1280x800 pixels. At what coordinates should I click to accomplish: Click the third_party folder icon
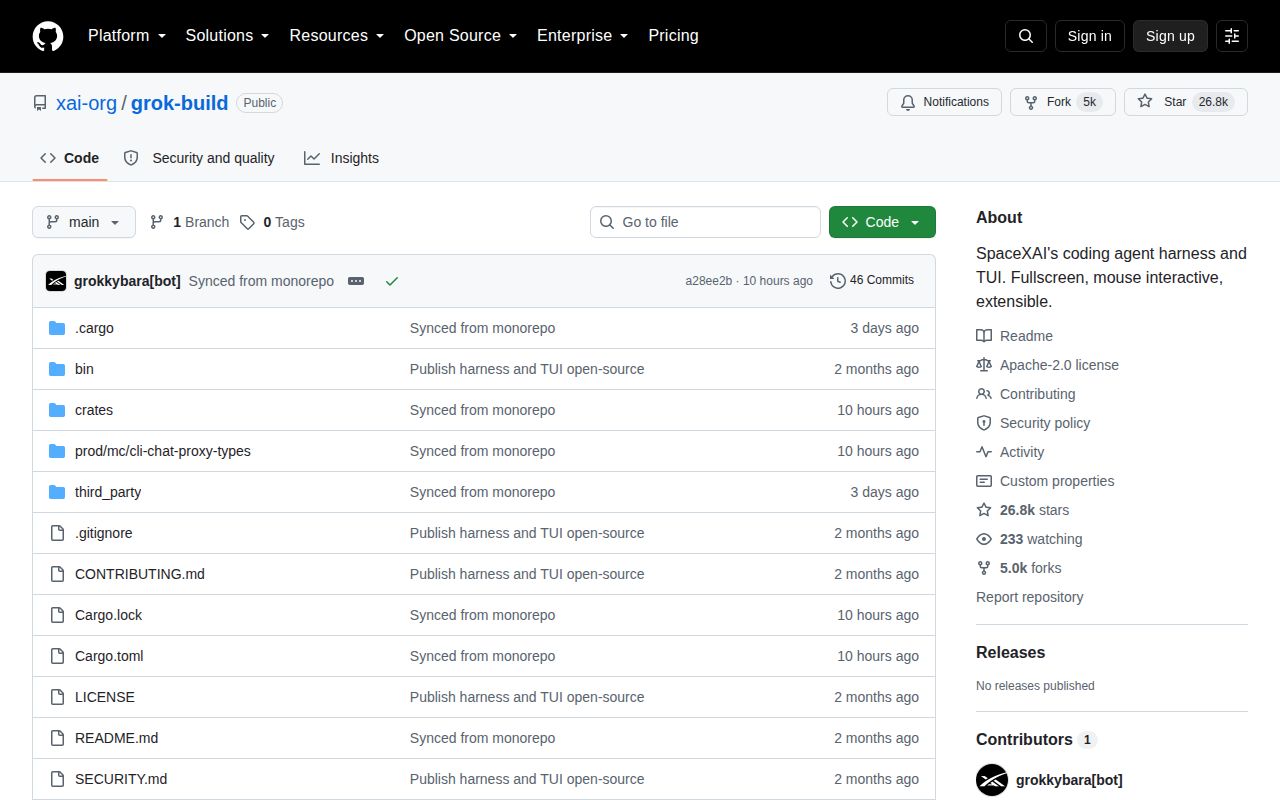(x=57, y=492)
